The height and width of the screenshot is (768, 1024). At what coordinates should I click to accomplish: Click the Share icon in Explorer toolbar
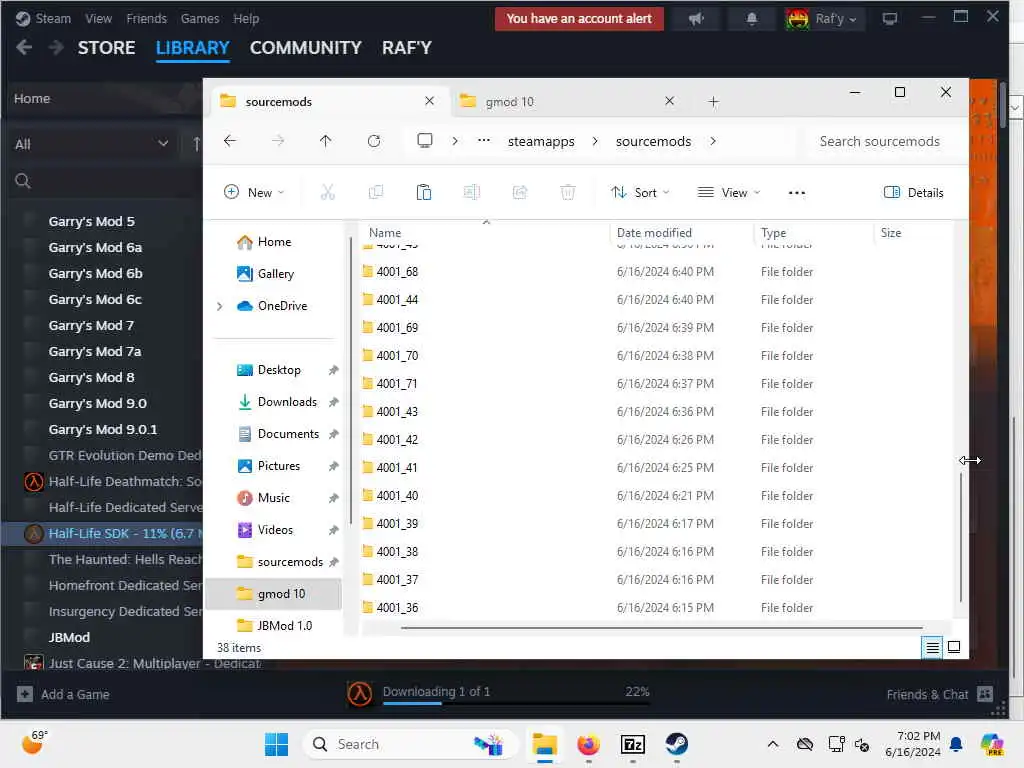[x=520, y=192]
